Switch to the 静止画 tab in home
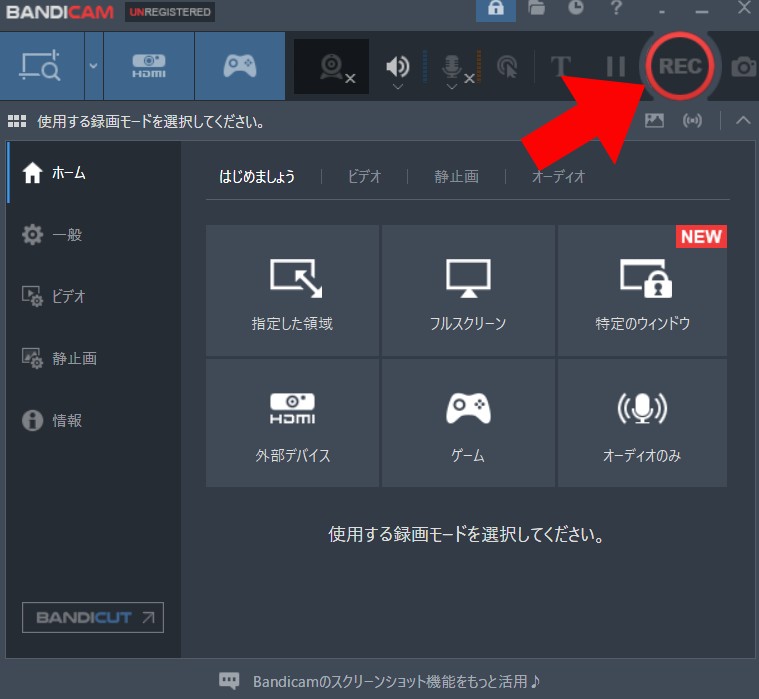Viewport: 759px width, 699px height. [x=456, y=176]
